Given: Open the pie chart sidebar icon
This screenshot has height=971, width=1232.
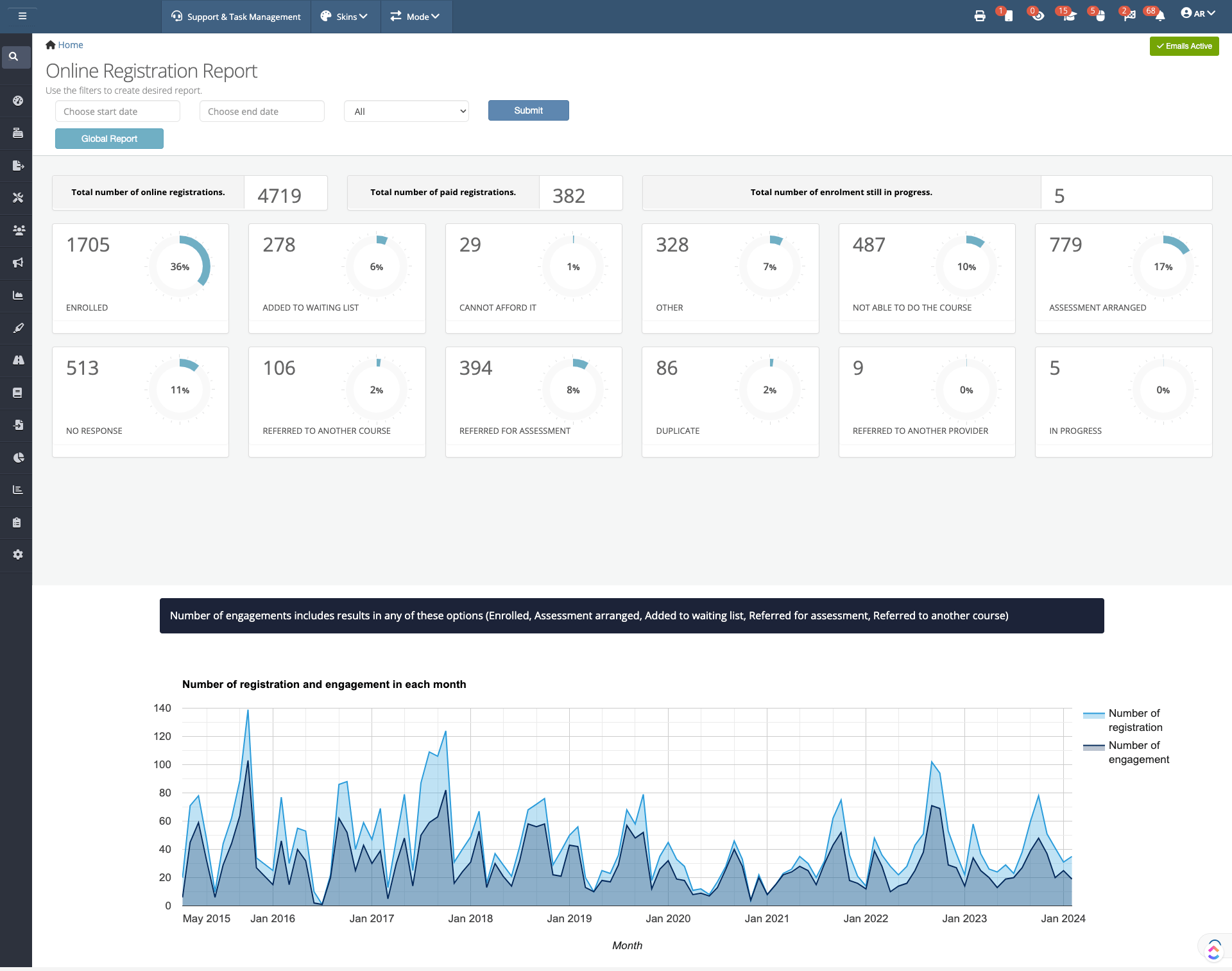Looking at the screenshot, I should click(18, 458).
